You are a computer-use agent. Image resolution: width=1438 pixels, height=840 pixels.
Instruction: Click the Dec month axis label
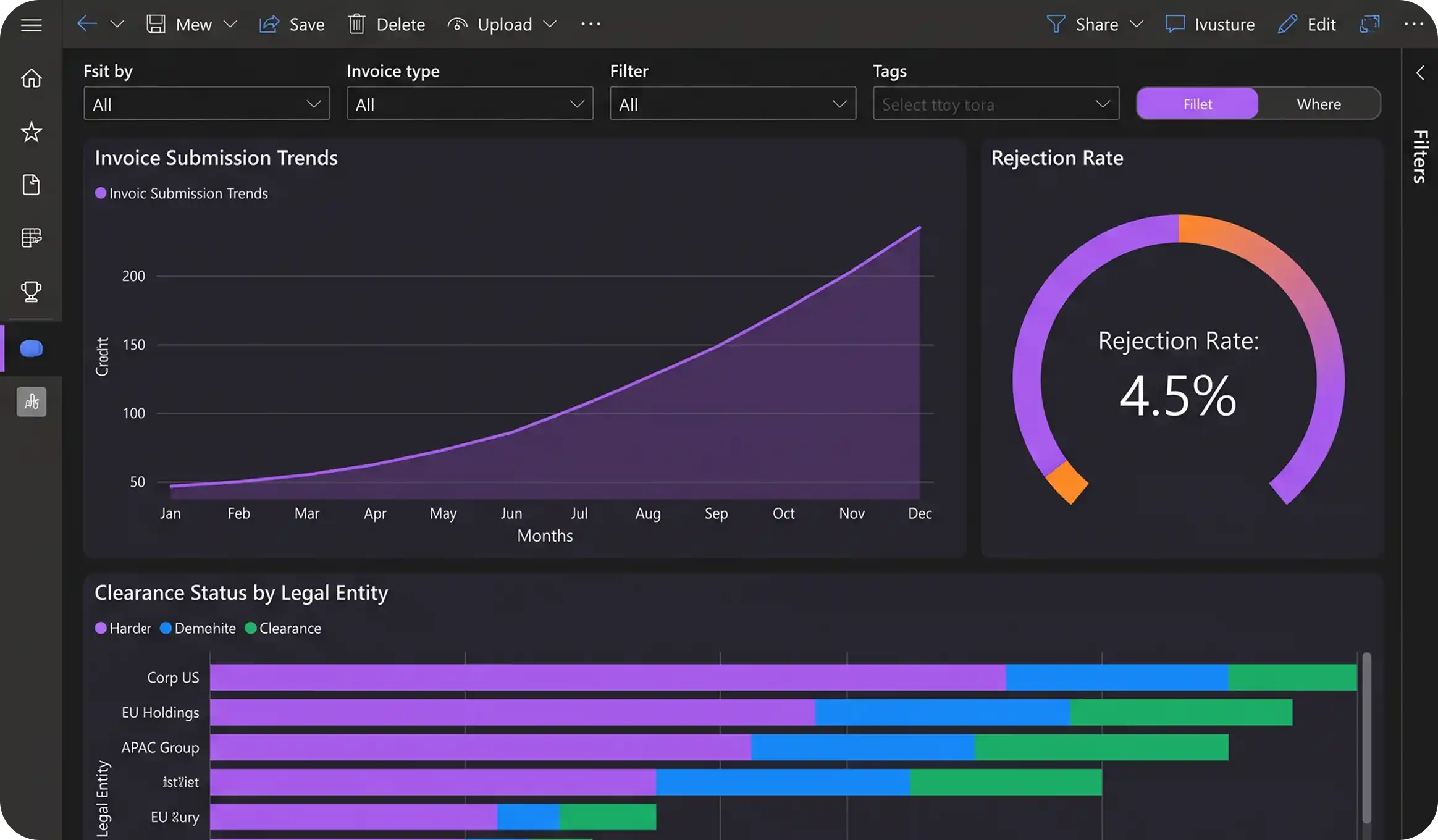click(x=920, y=513)
